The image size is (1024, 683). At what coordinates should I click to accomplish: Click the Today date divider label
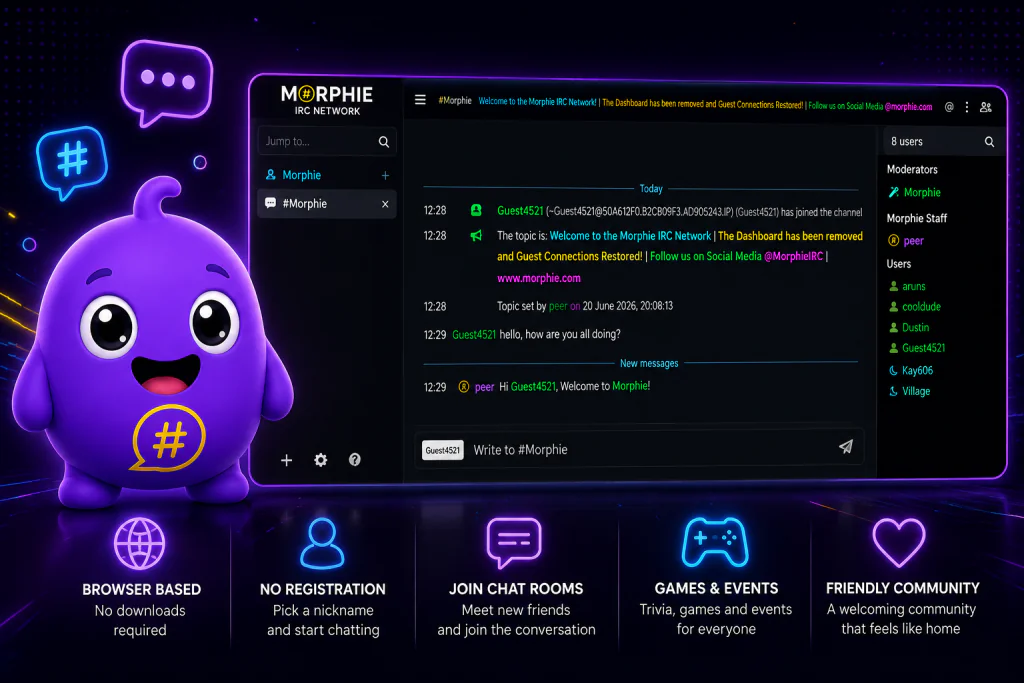tap(650, 189)
